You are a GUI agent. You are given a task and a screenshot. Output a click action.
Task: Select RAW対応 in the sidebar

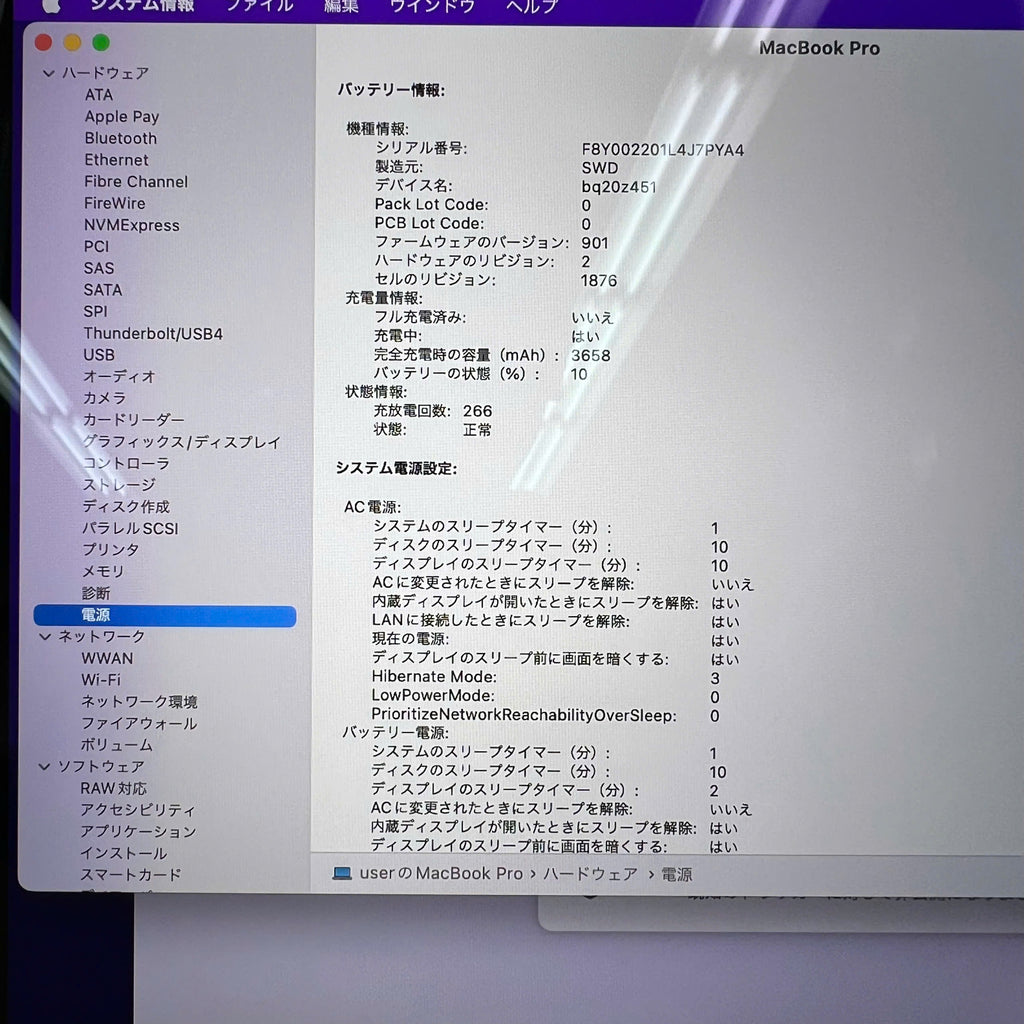pos(113,788)
